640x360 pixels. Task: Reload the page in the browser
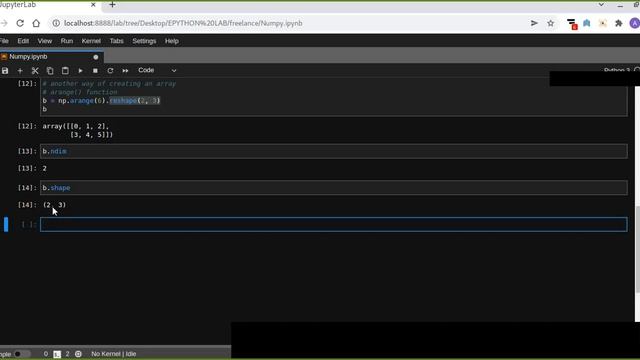(20, 23)
